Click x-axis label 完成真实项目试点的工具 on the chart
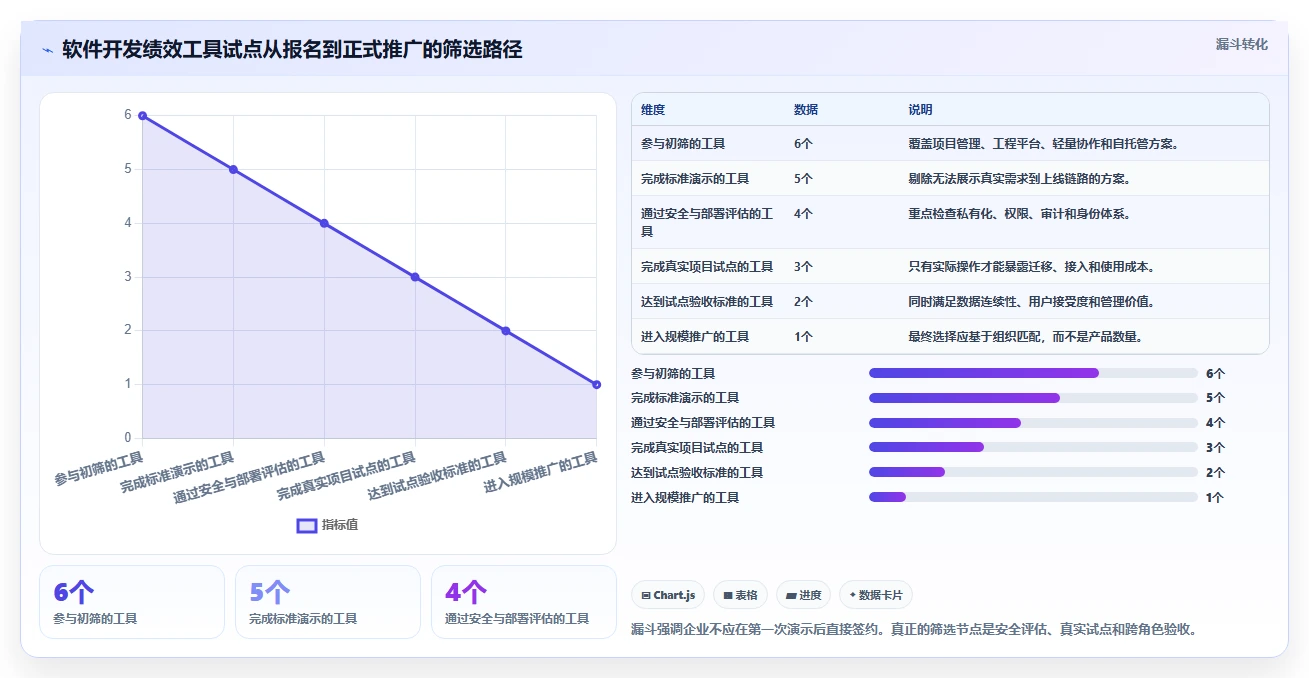 point(346,476)
